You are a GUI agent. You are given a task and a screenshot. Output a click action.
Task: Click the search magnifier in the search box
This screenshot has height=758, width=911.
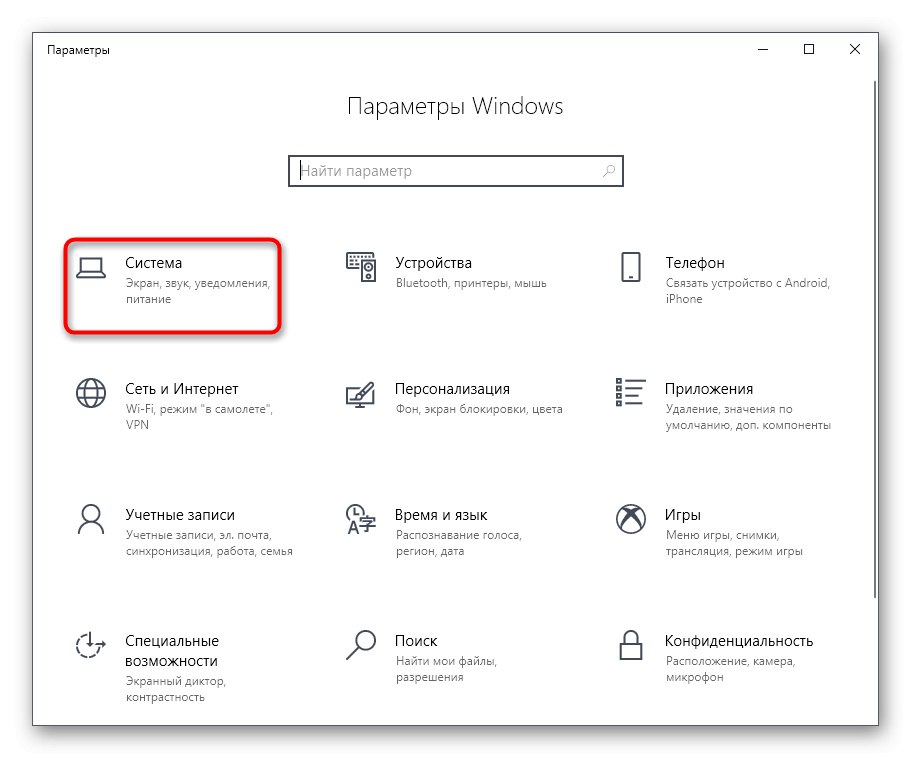tap(609, 171)
